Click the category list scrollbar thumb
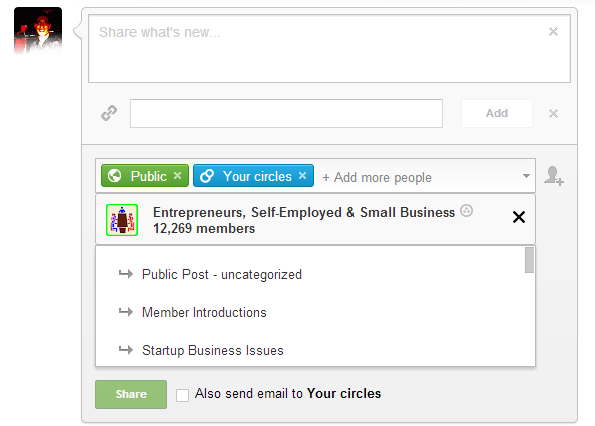 click(x=529, y=260)
